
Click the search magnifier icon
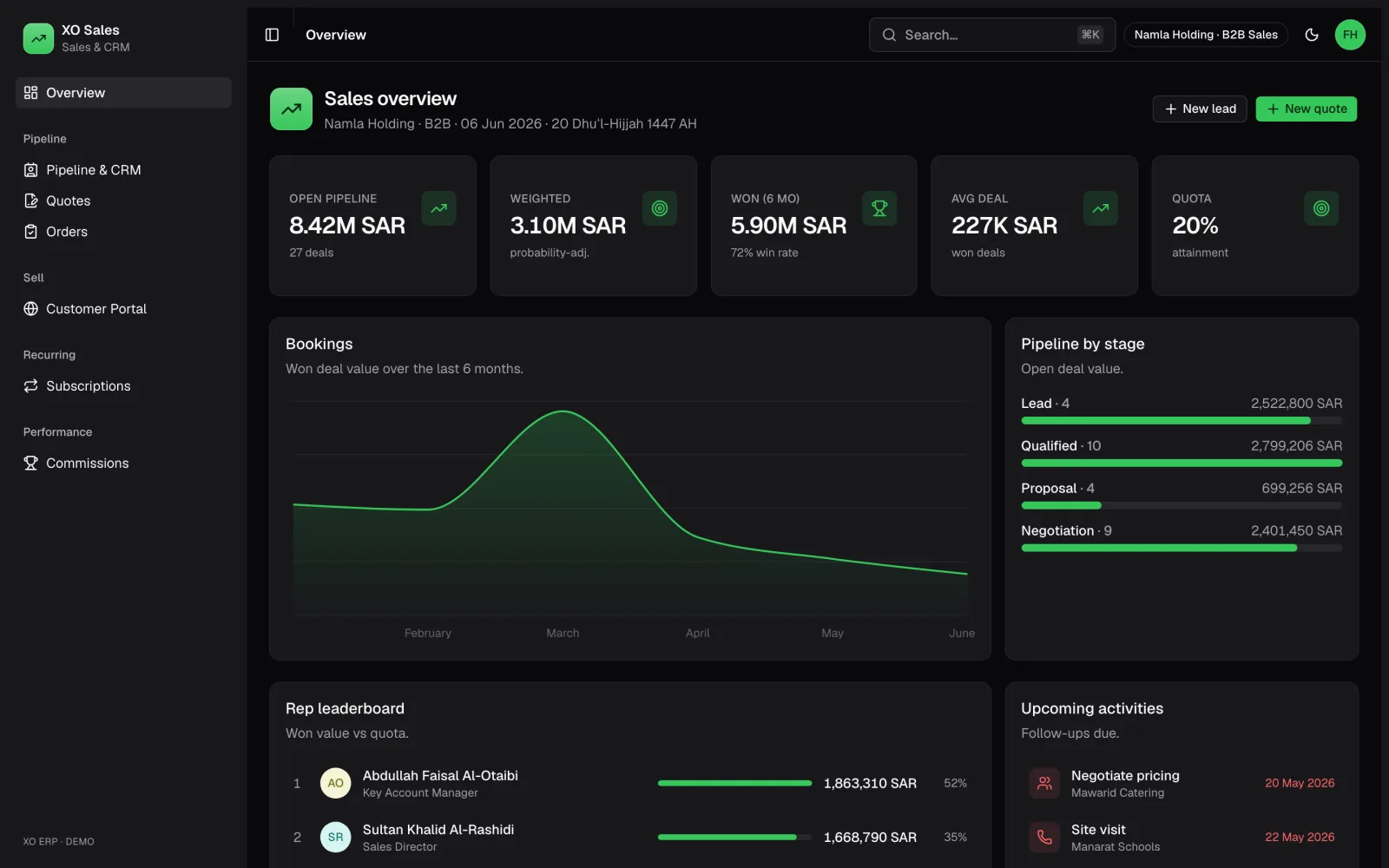point(889,35)
